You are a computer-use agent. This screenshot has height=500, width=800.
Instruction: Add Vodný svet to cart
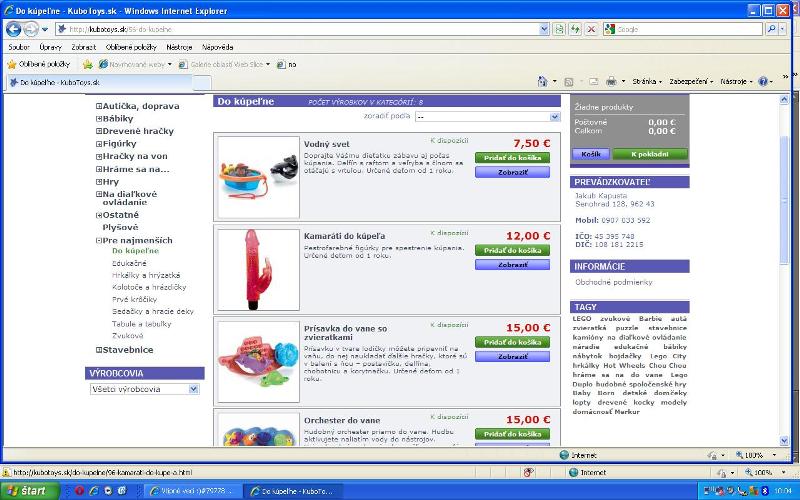(x=512, y=158)
